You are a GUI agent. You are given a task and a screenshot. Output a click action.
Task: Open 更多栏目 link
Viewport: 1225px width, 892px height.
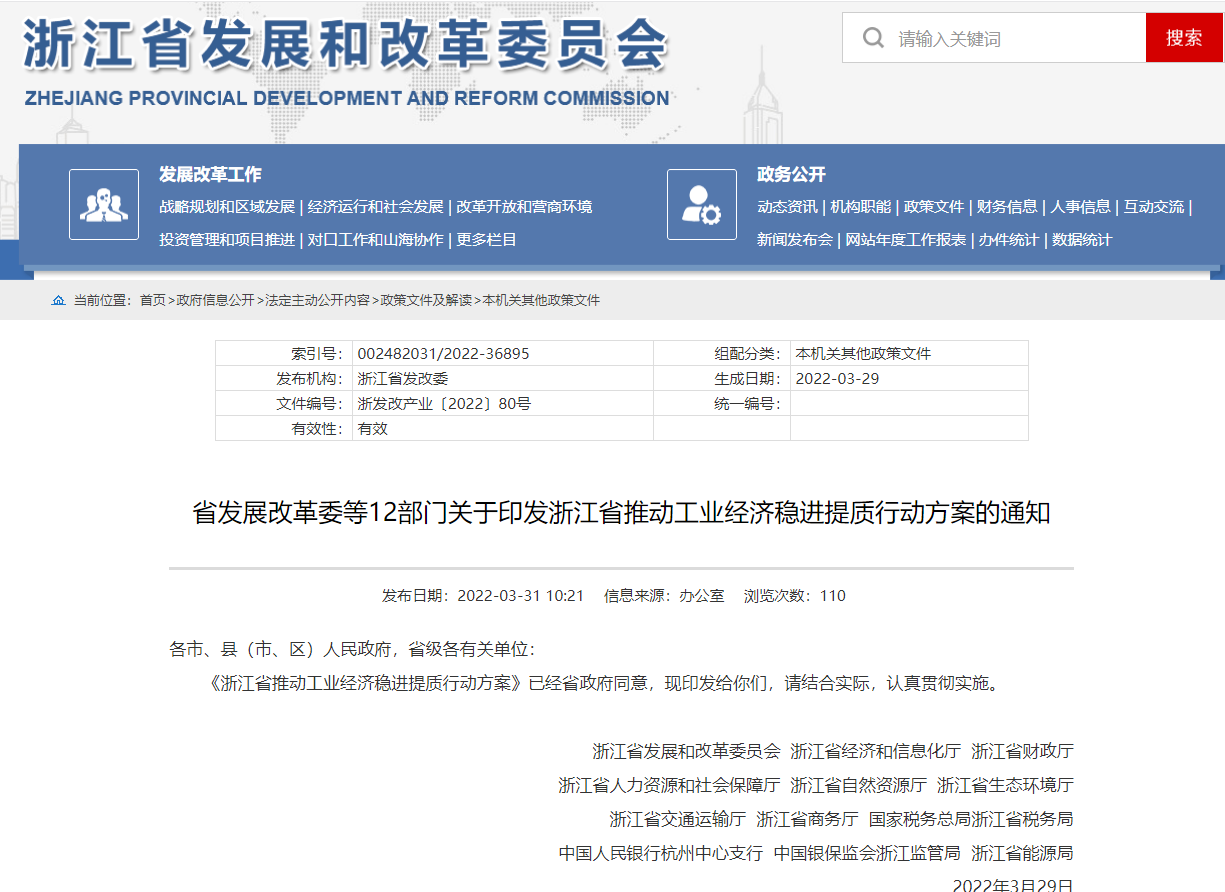[486, 240]
